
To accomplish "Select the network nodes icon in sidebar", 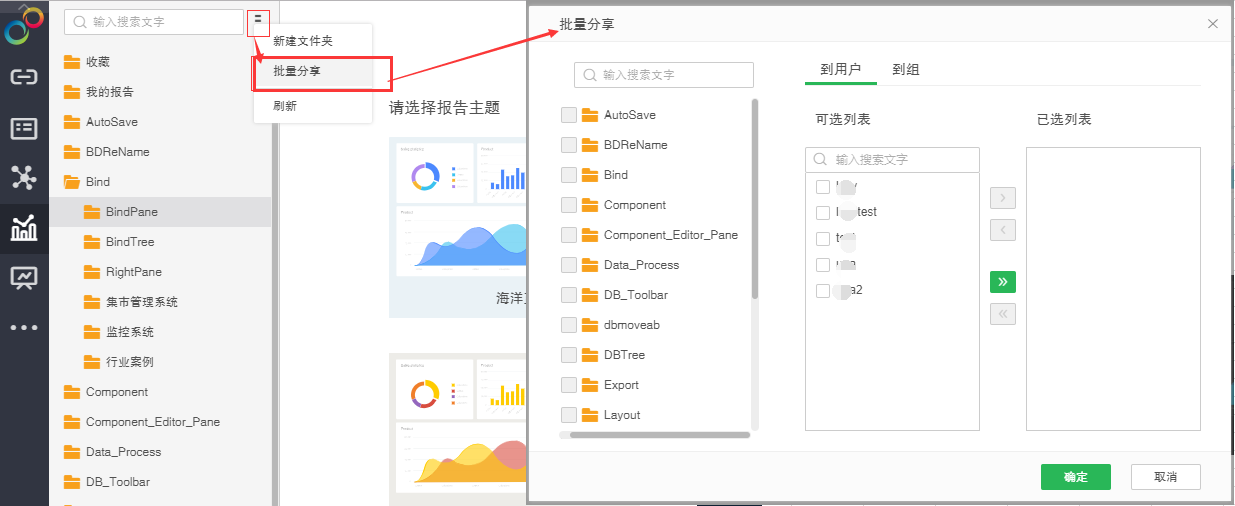I will click(24, 178).
